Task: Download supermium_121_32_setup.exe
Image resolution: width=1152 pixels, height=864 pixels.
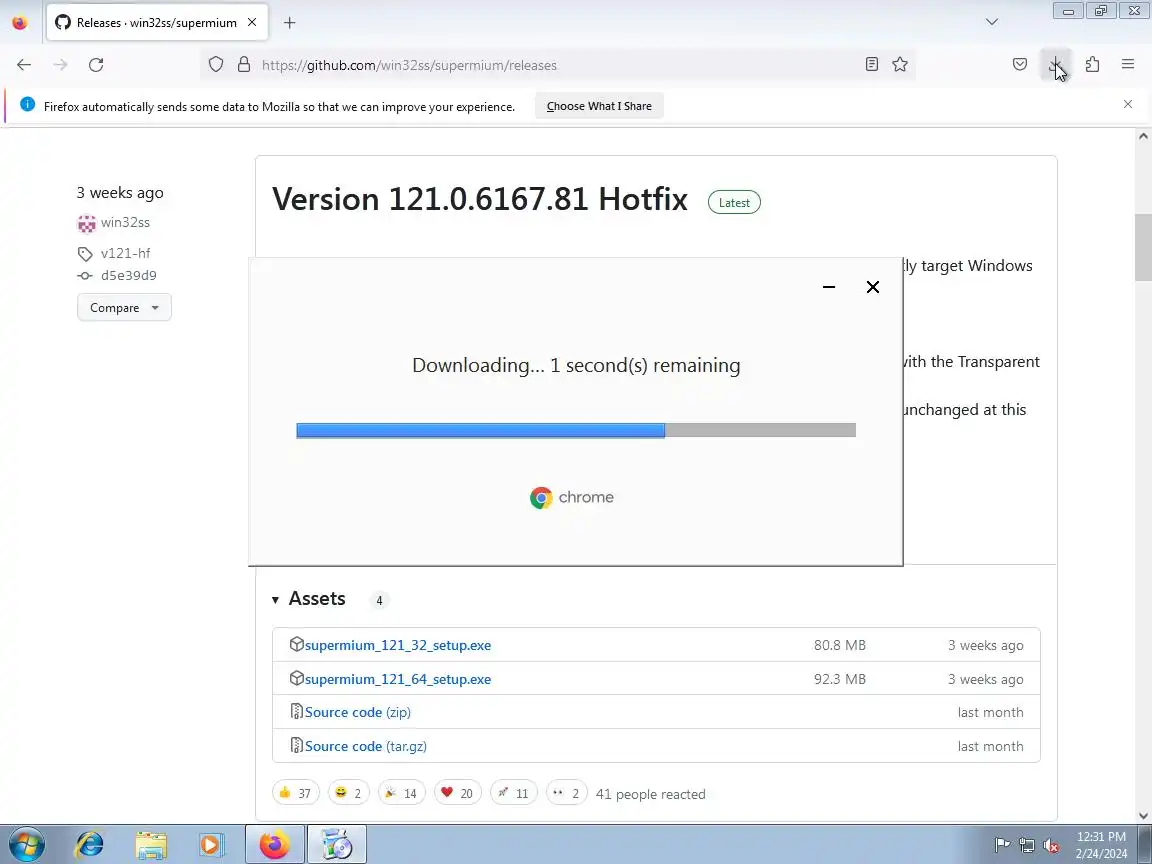Action: click(x=397, y=645)
